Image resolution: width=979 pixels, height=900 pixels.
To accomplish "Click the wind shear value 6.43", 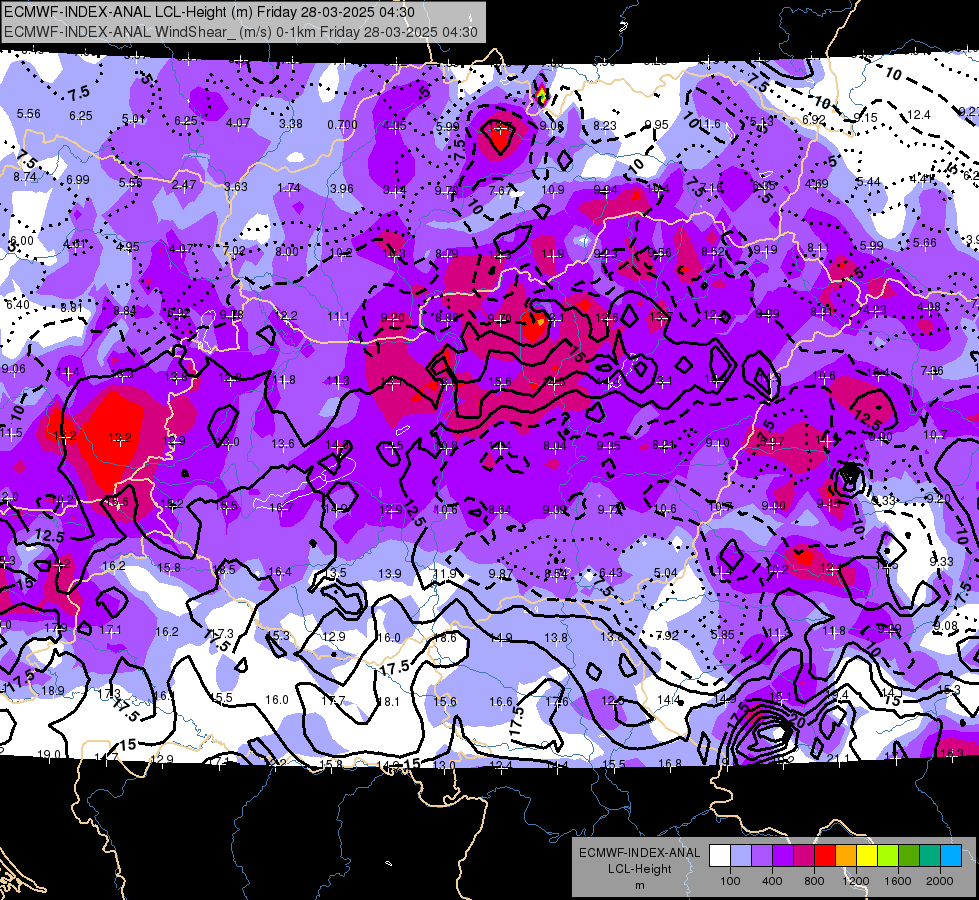I will (611, 573).
